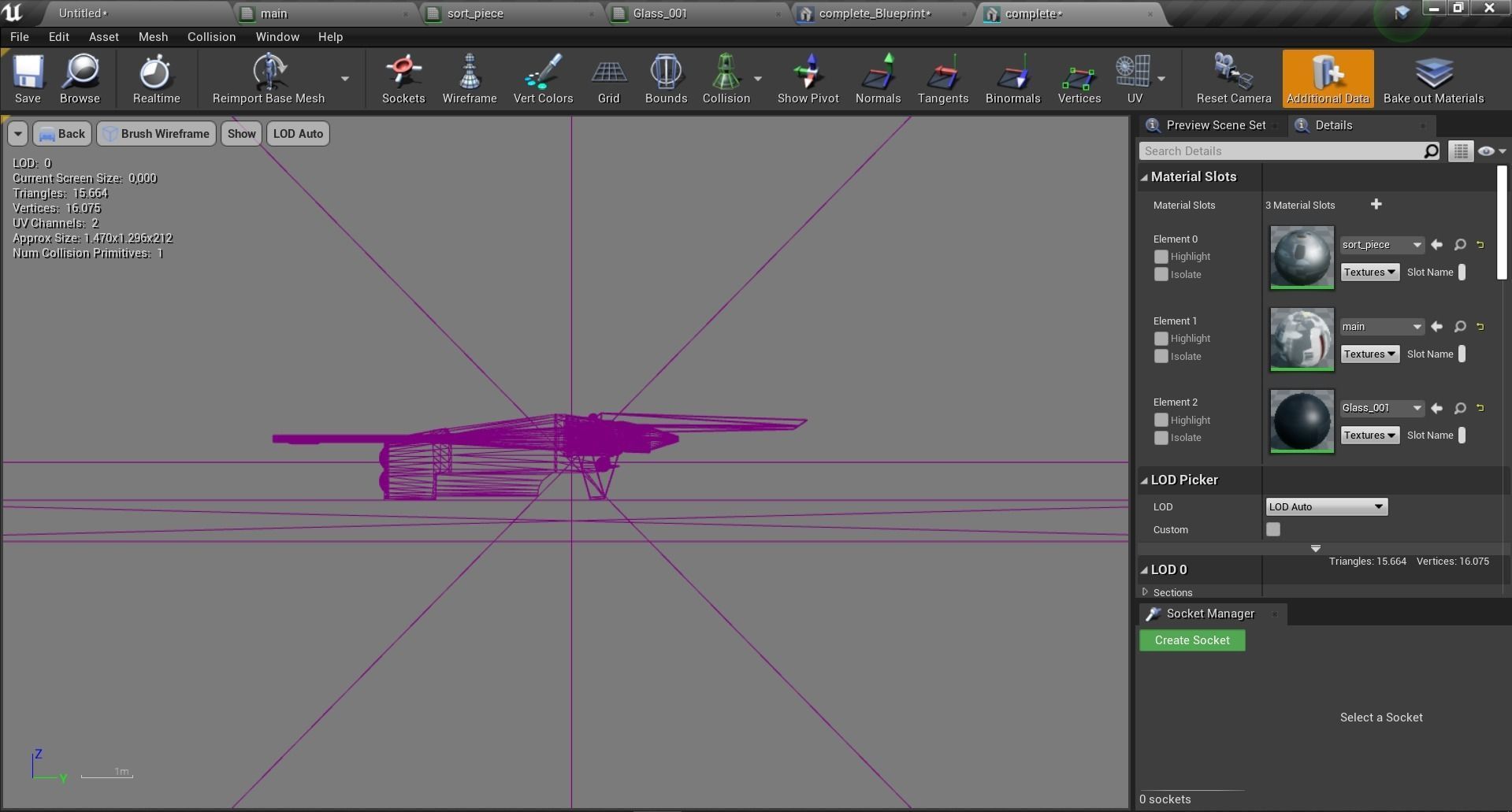Screen dimensions: 1512x812
Task: Enable Isolate for Element 1
Action: [1161, 356]
